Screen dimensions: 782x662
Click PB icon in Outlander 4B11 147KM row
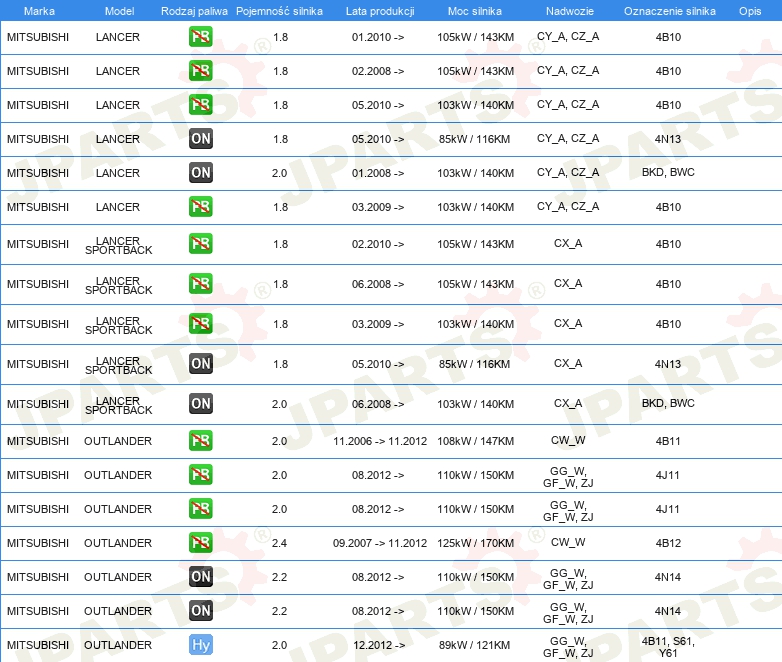coord(201,441)
